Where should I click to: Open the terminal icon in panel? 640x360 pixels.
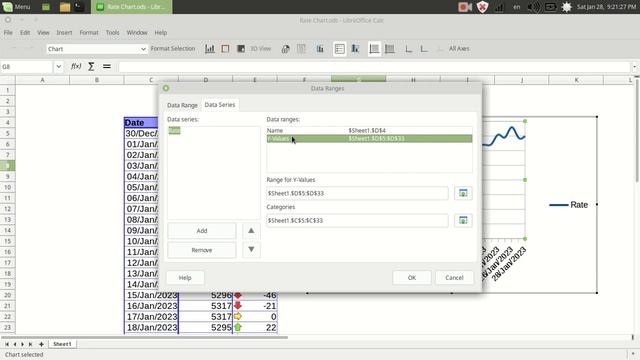[x=79, y=7]
